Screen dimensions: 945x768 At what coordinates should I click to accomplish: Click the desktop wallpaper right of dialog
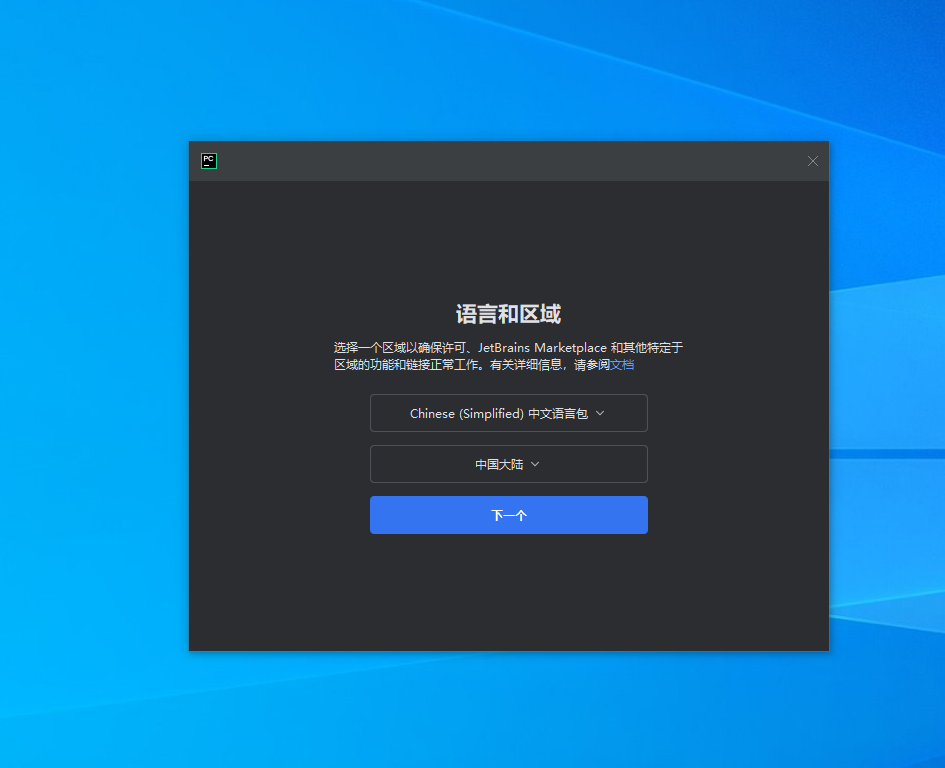pos(885,400)
